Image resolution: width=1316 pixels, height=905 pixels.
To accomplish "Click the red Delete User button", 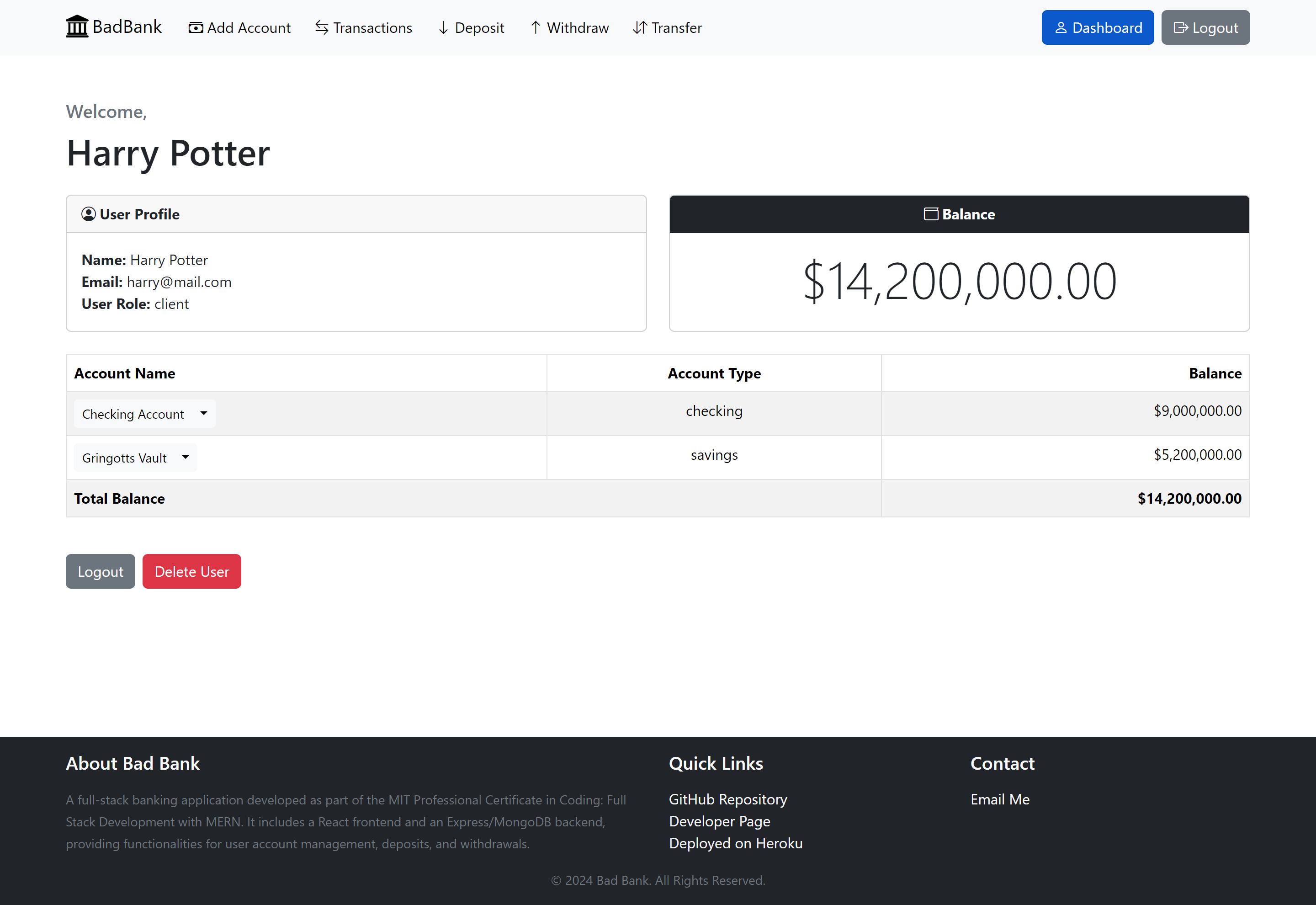I will (191, 572).
